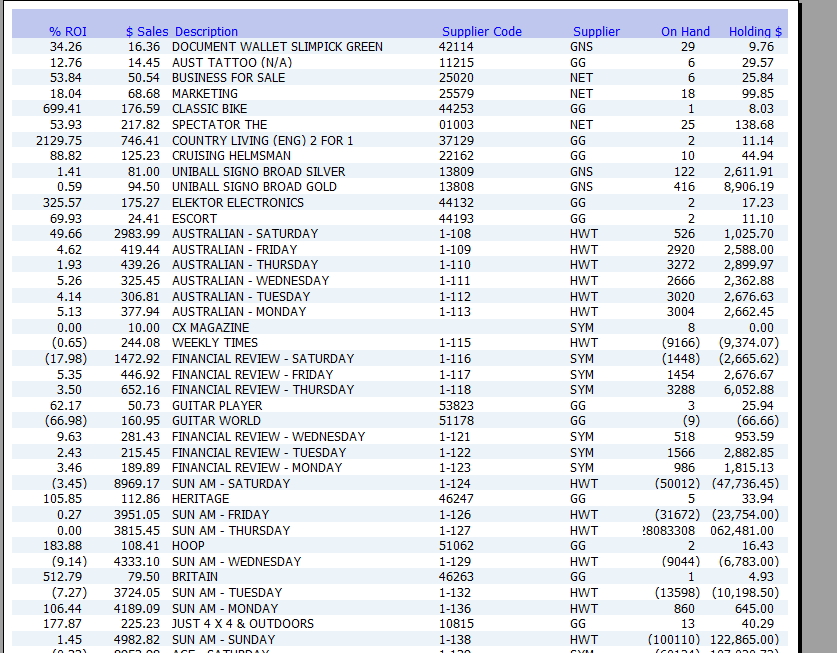Select the AUSTRALIAN - SATURDAY description

245,234
